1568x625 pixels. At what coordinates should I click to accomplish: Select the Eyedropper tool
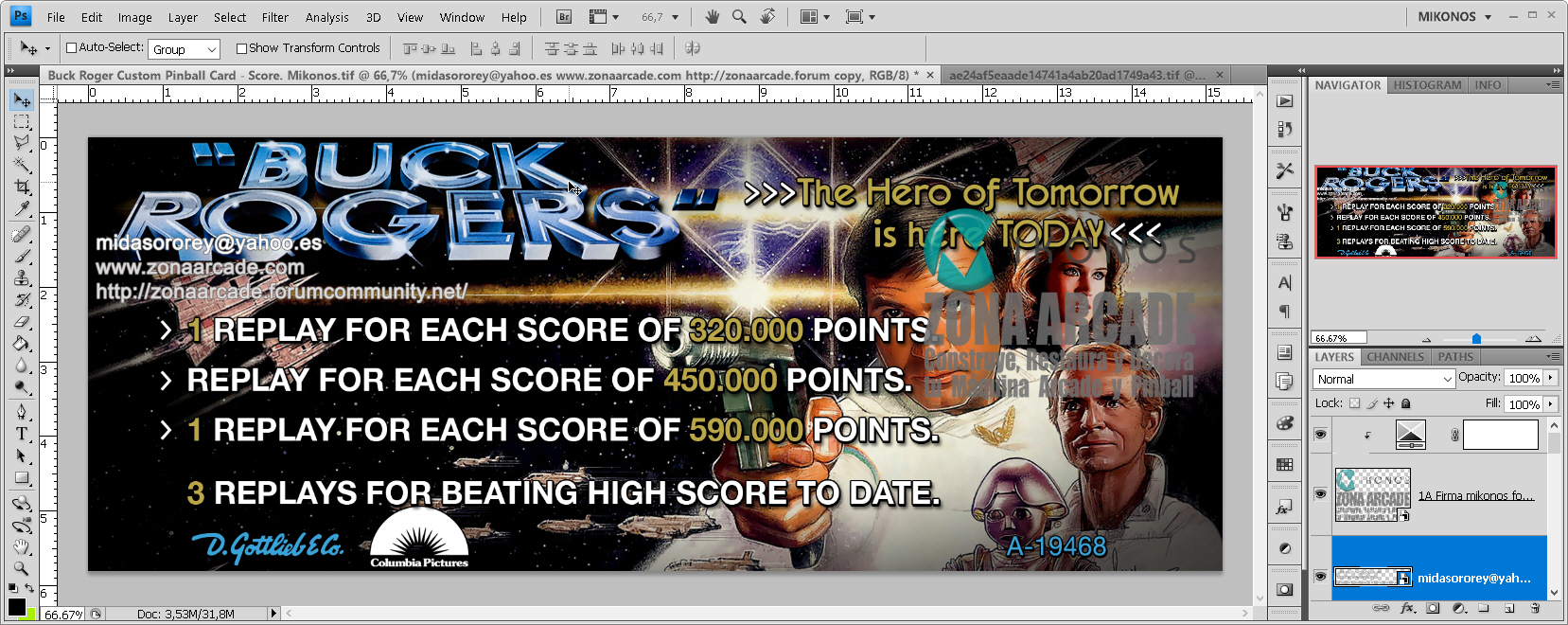coord(21,208)
